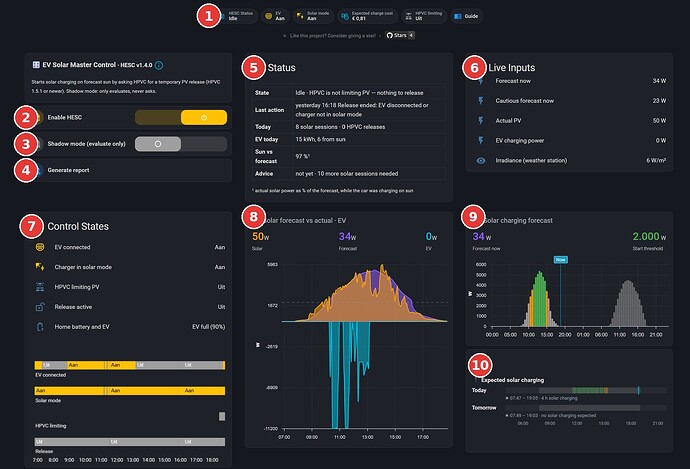Click the Tomorrow expected solar charging bar
This screenshot has height=469, width=690.
586,408
